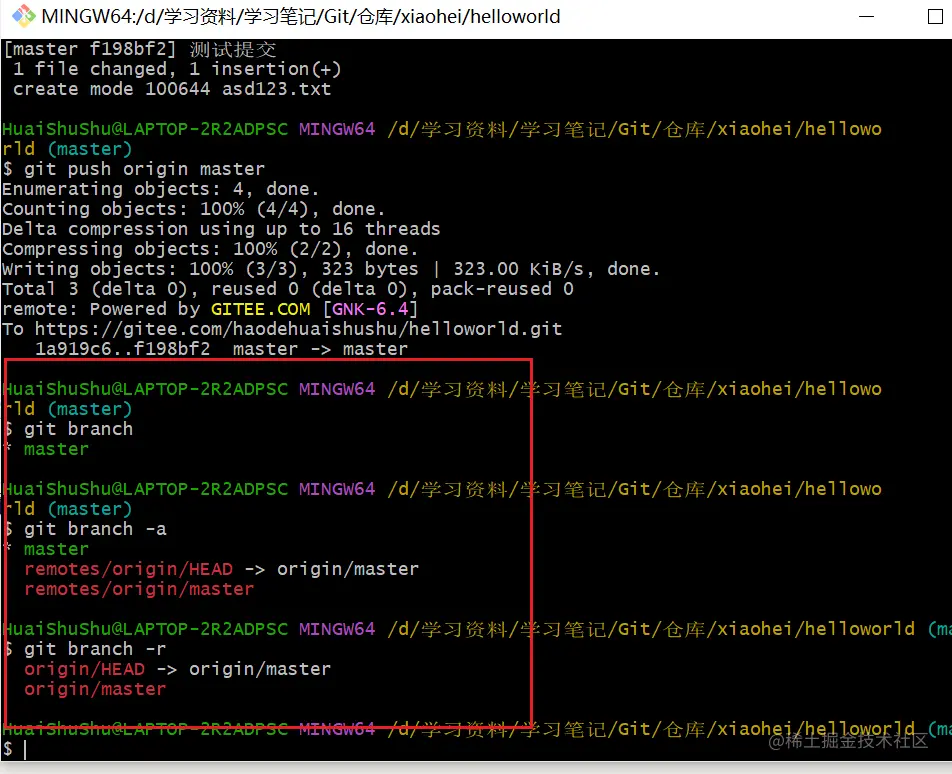The width and height of the screenshot is (952, 774).
Task: Click the "git branch -a" command
Action: (95, 529)
